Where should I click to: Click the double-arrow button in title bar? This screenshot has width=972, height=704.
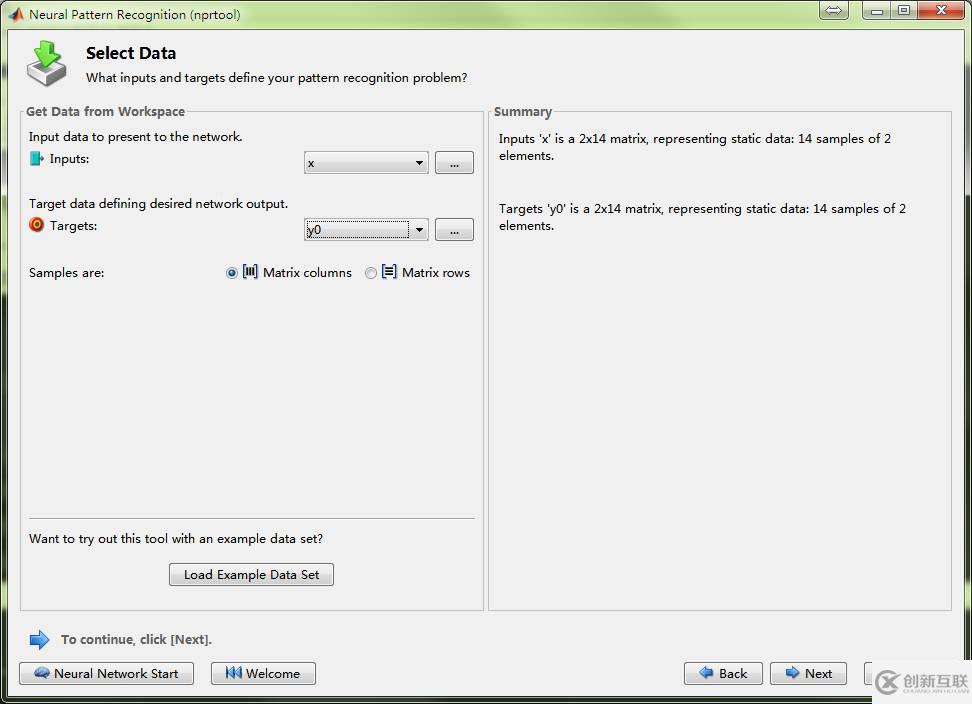[833, 11]
